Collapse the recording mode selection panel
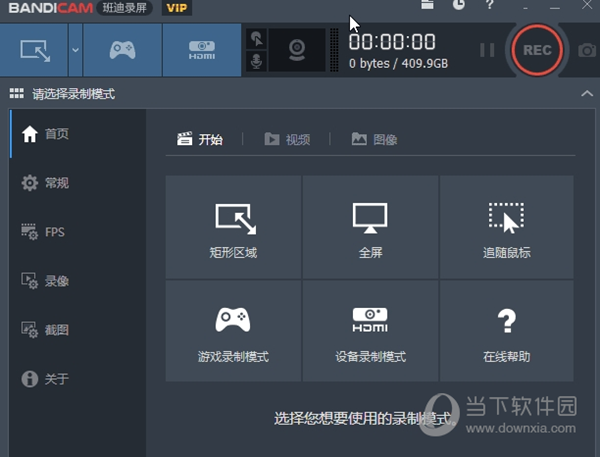 (x=586, y=94)
